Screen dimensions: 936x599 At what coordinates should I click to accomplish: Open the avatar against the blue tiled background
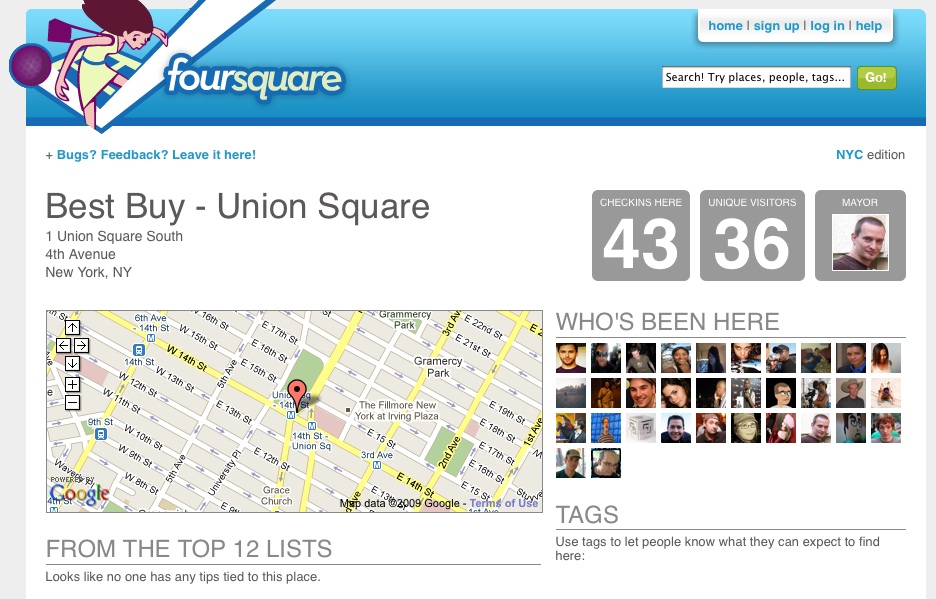point(606,428)
